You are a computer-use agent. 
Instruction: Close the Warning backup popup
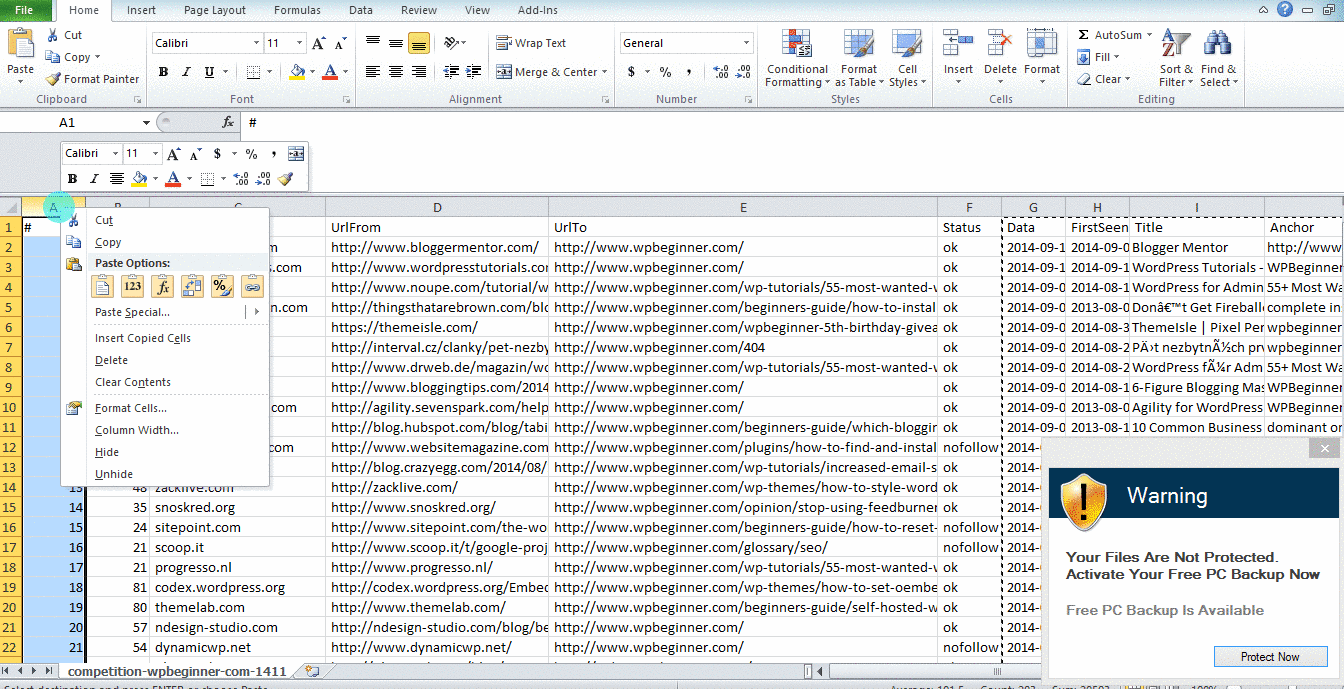1326,450
